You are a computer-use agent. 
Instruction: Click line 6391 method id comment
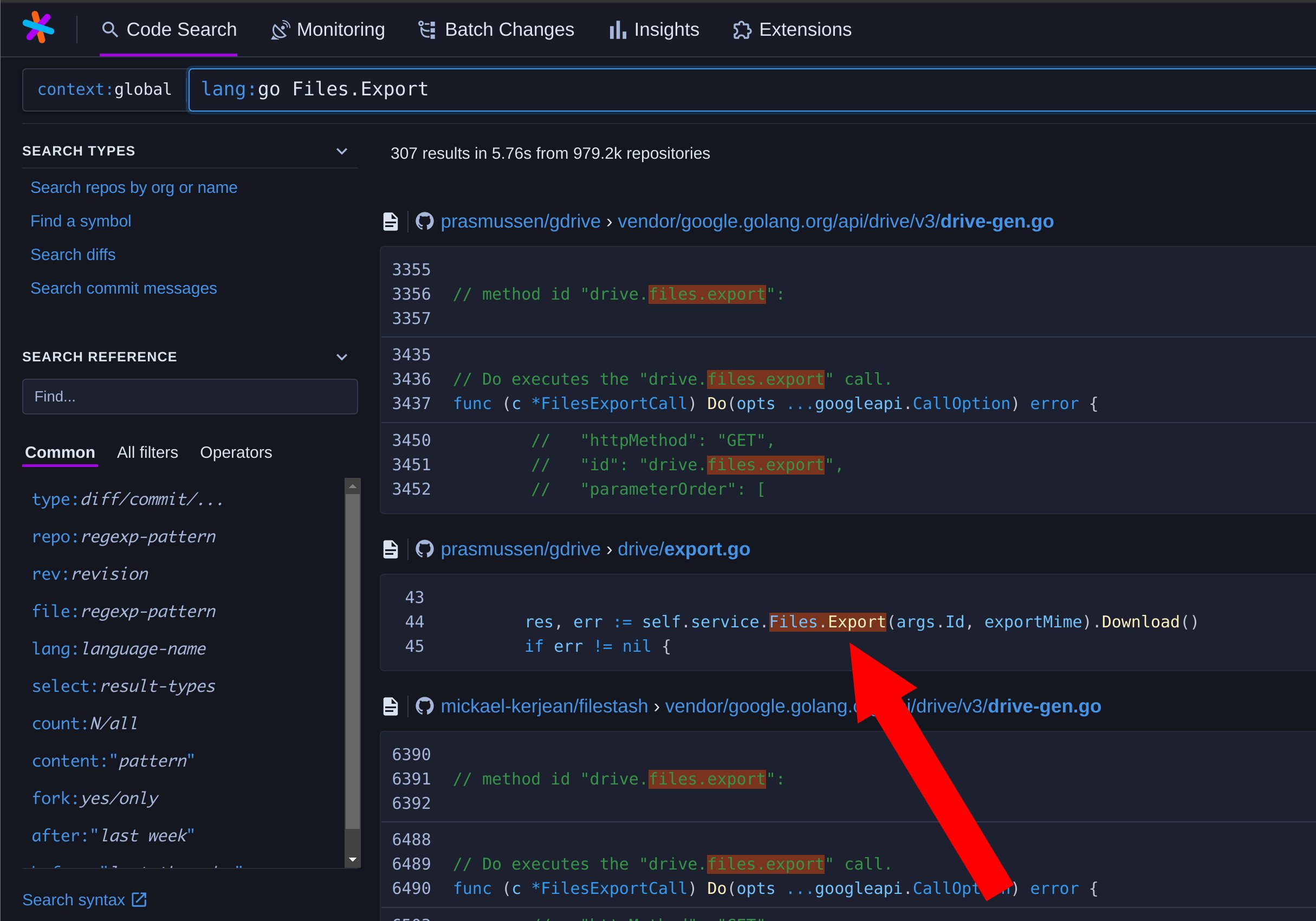click(x=619, y=779)
